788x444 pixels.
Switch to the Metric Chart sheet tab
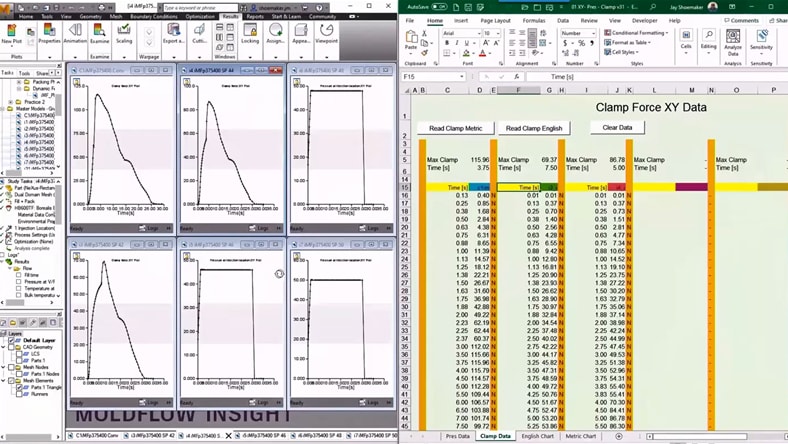coord(580,436)
